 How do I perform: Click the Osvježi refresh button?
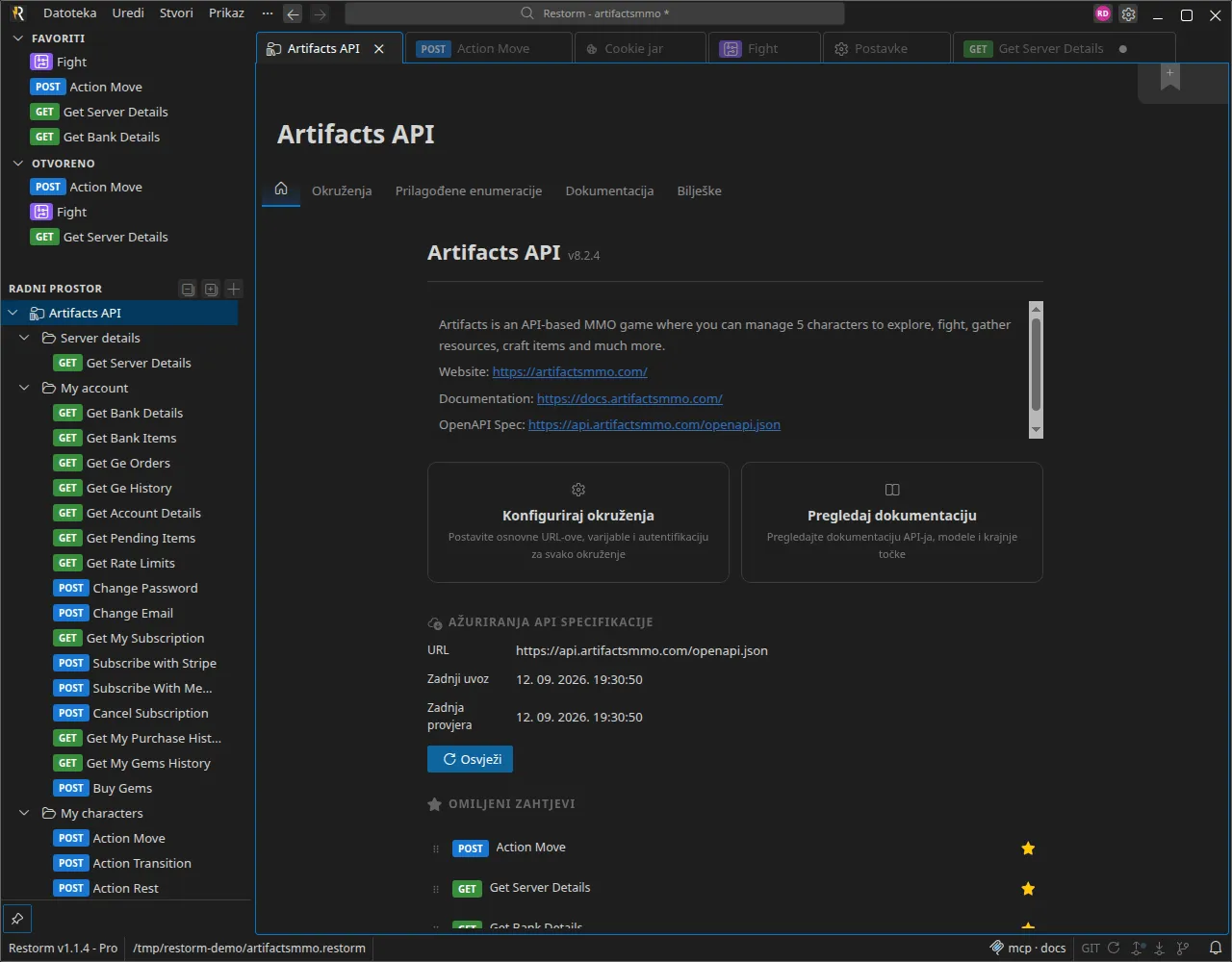click(471, 759)
